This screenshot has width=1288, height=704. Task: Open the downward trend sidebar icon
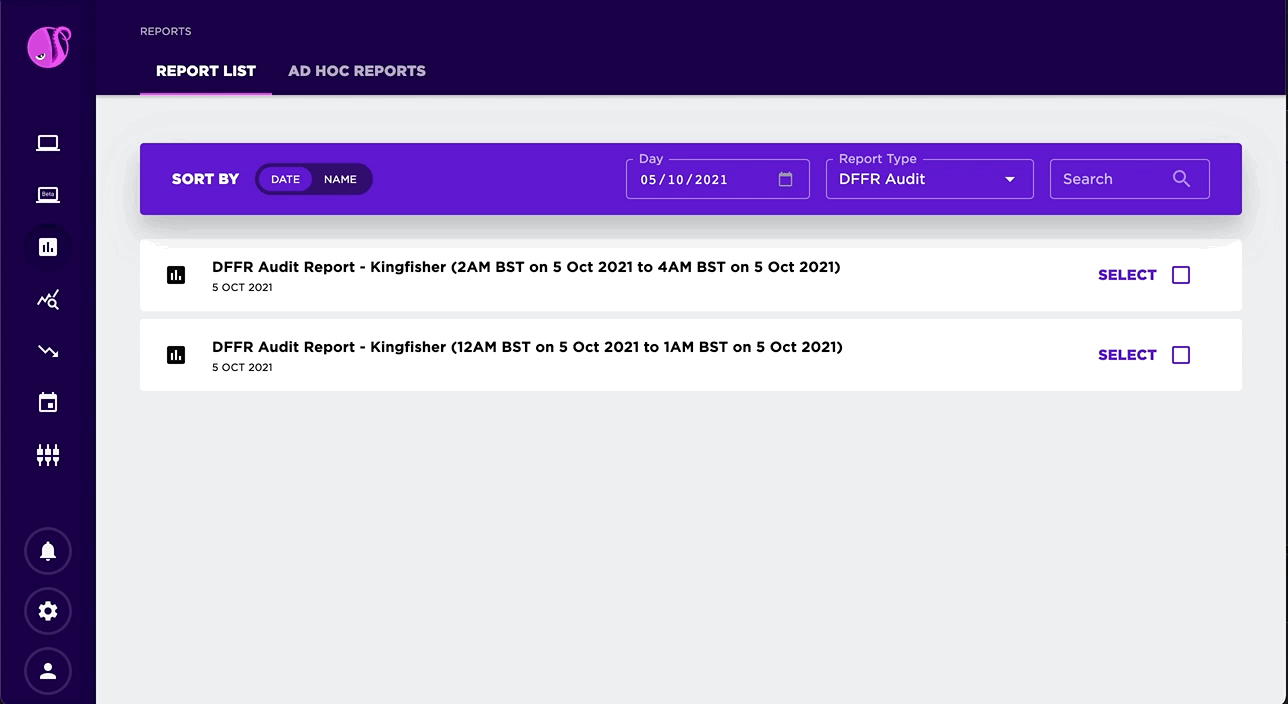coord(48,351)
